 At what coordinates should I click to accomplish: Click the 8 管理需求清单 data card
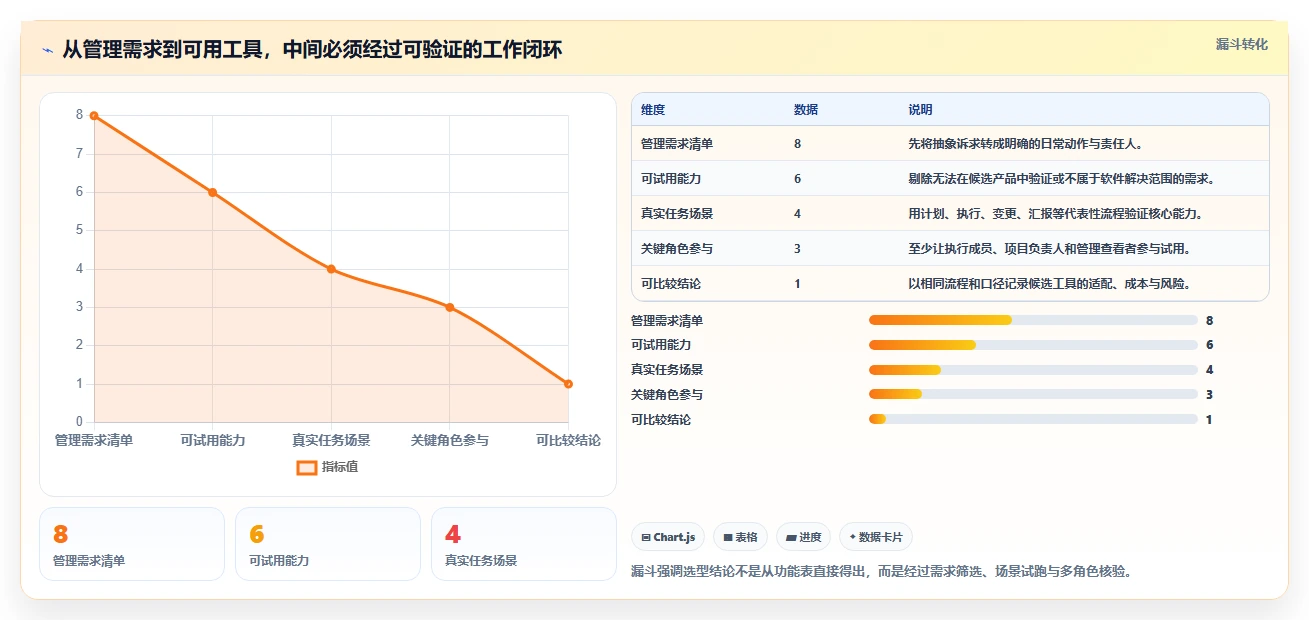(x=132, y=544)
